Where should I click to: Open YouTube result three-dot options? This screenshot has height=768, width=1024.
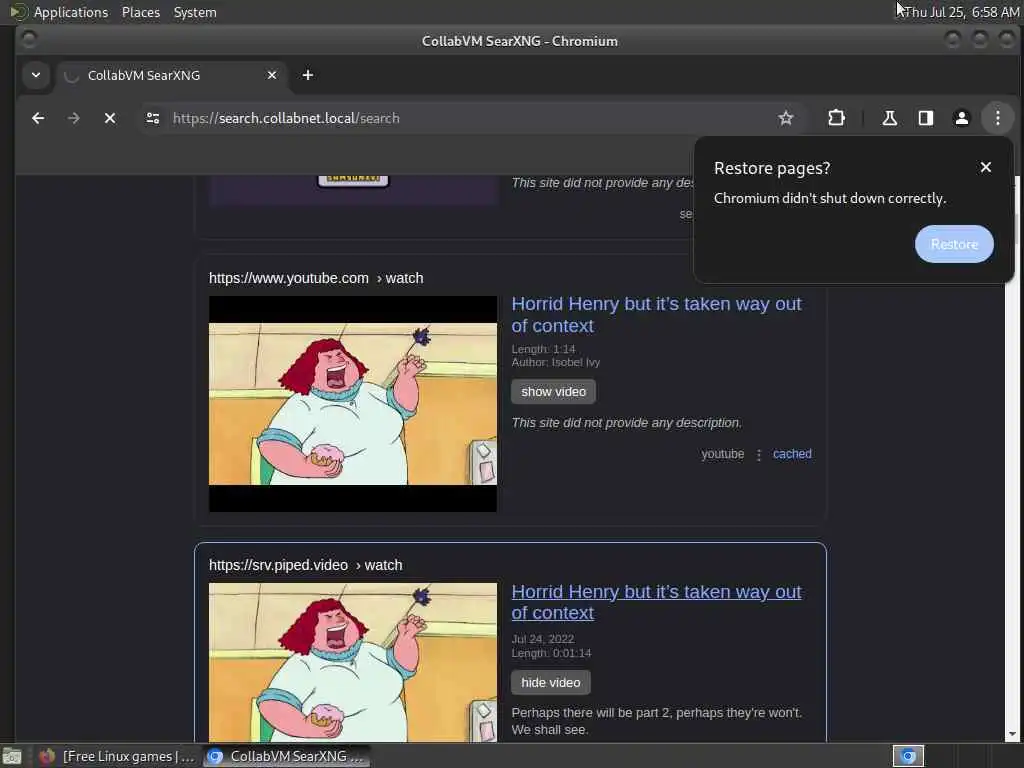[758, 455]
